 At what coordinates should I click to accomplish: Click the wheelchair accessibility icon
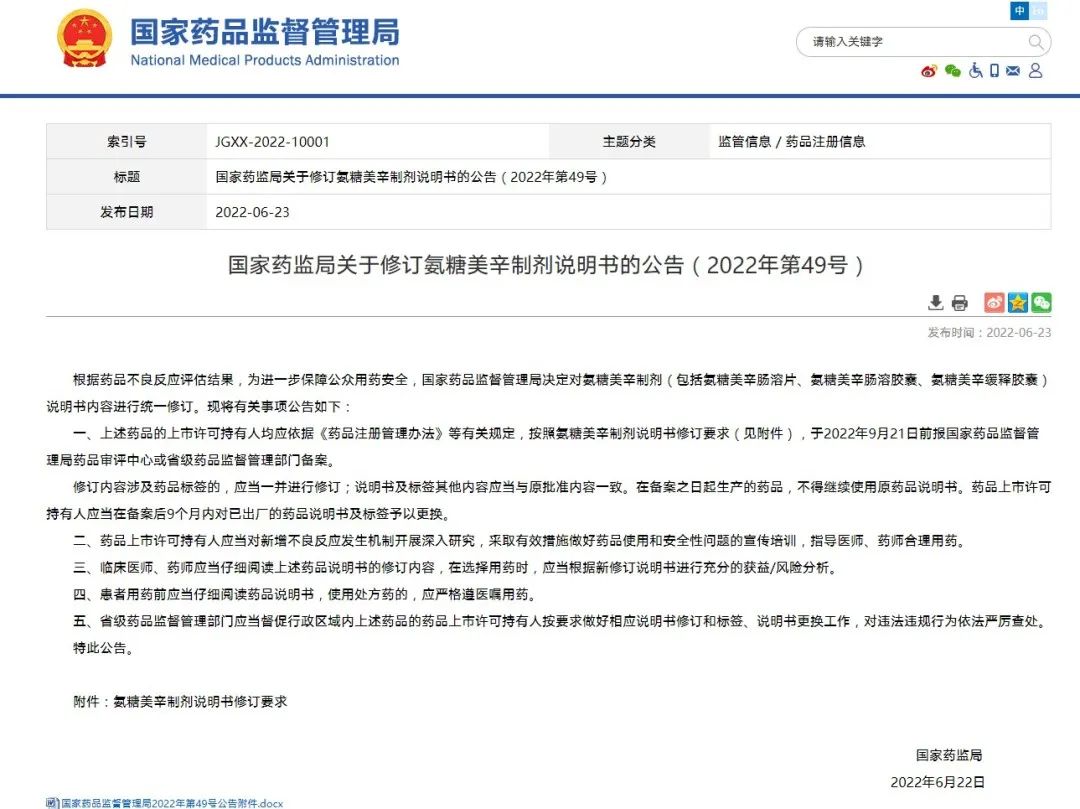(975, 71)
